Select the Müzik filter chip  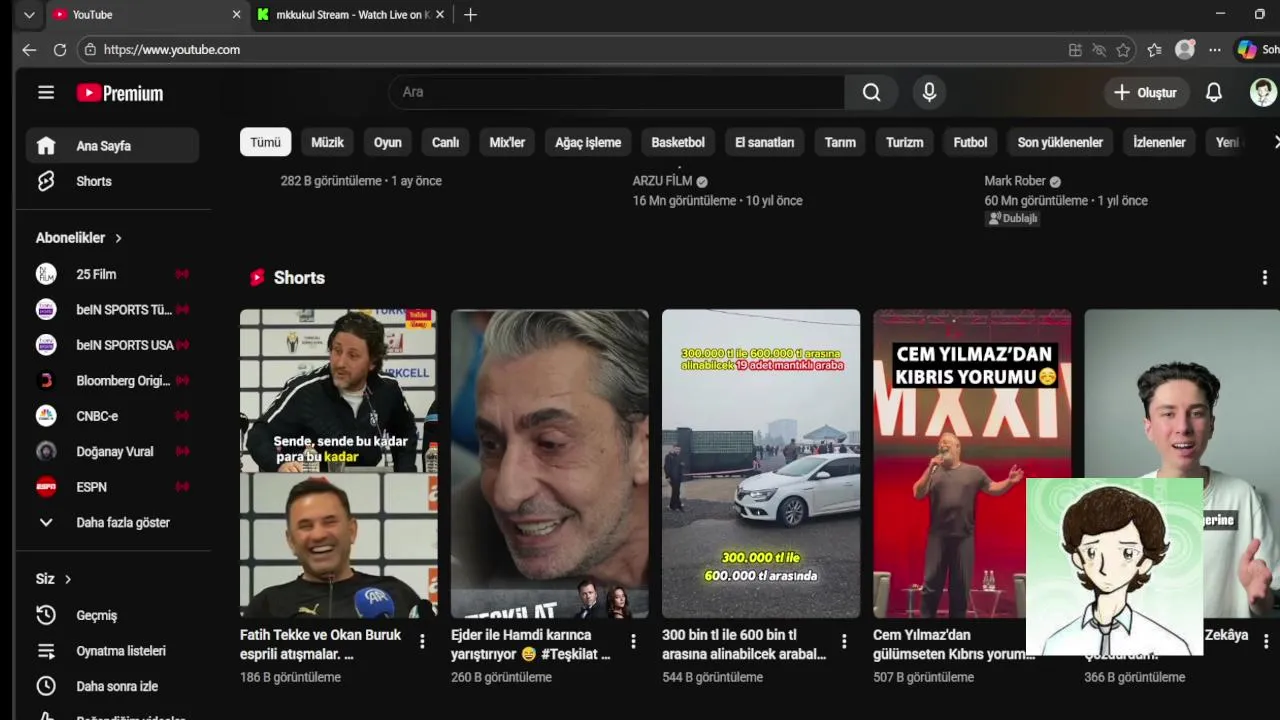327,142
